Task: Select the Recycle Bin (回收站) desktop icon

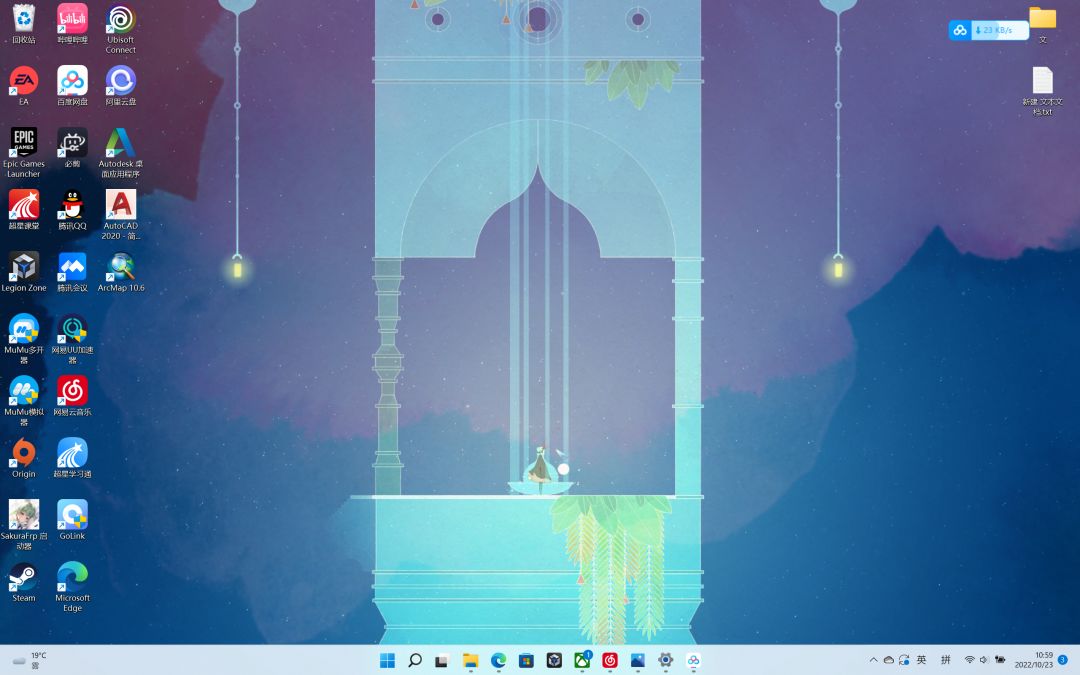Action: click(23, 24)
